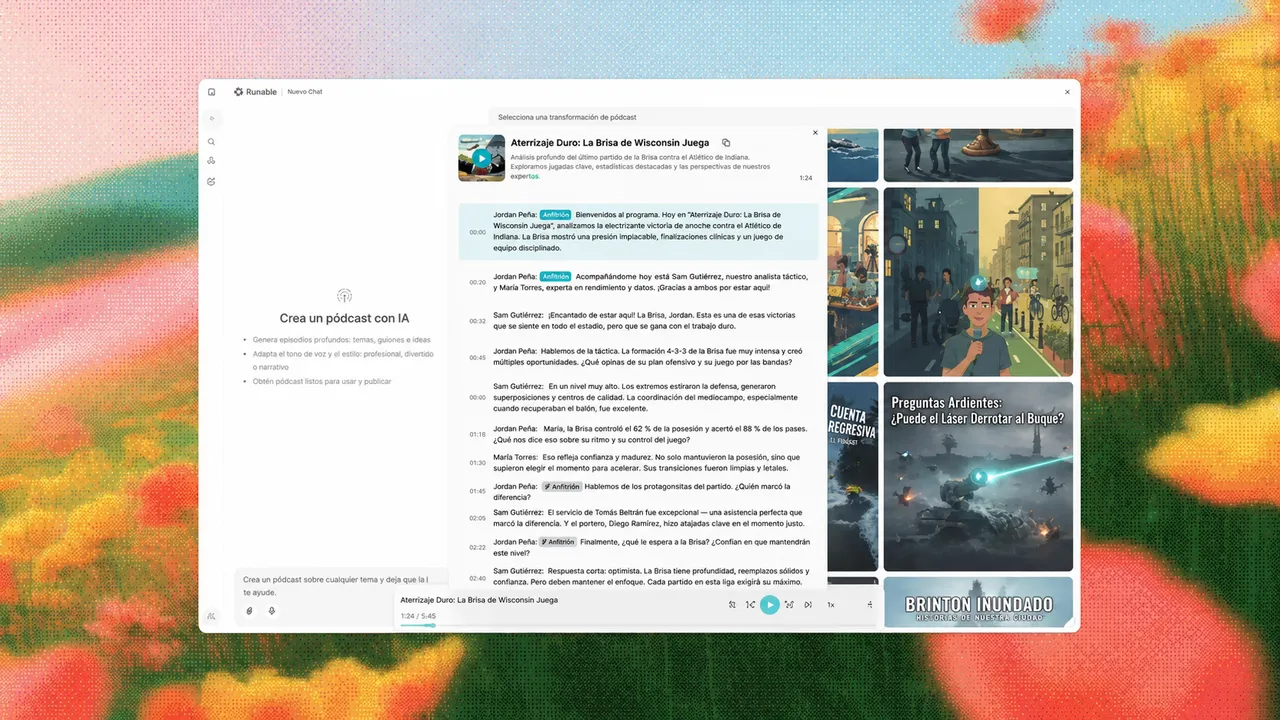Viewport: 1280px width, 720px height.
Task: Click the user profile icon at the sidebar bottom
Action: [x=211, y=616]
